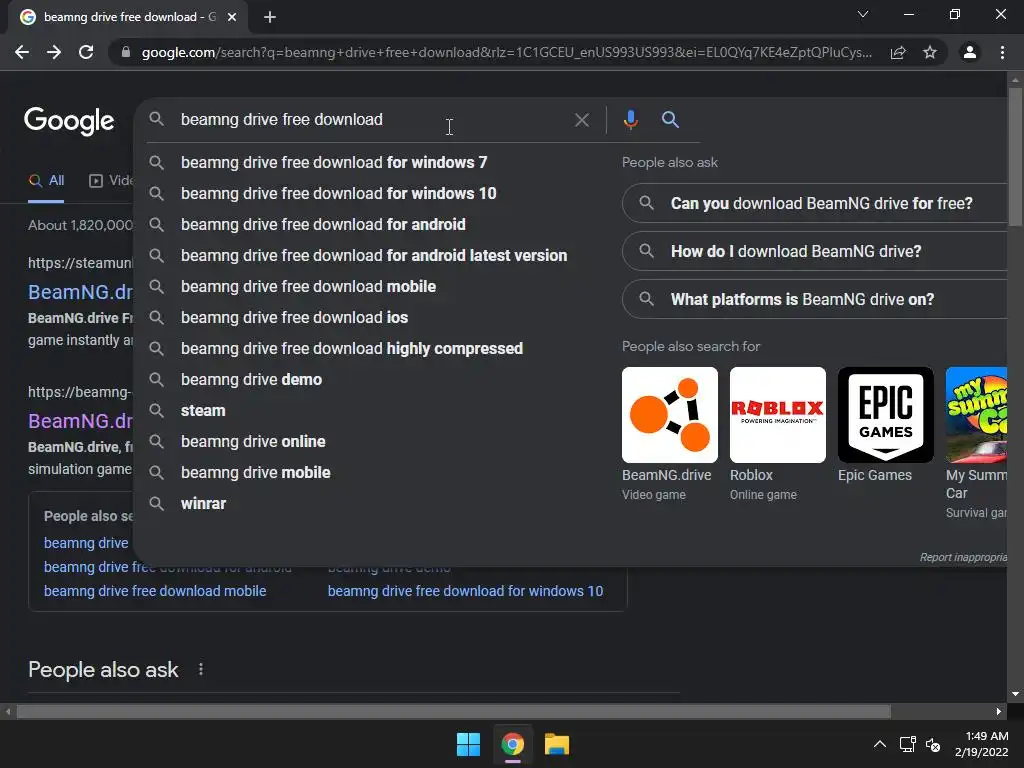The image size is (1024, 768).
Task: Open the BeamNG.drive video game thumbnail
Action: pos(669,415)
